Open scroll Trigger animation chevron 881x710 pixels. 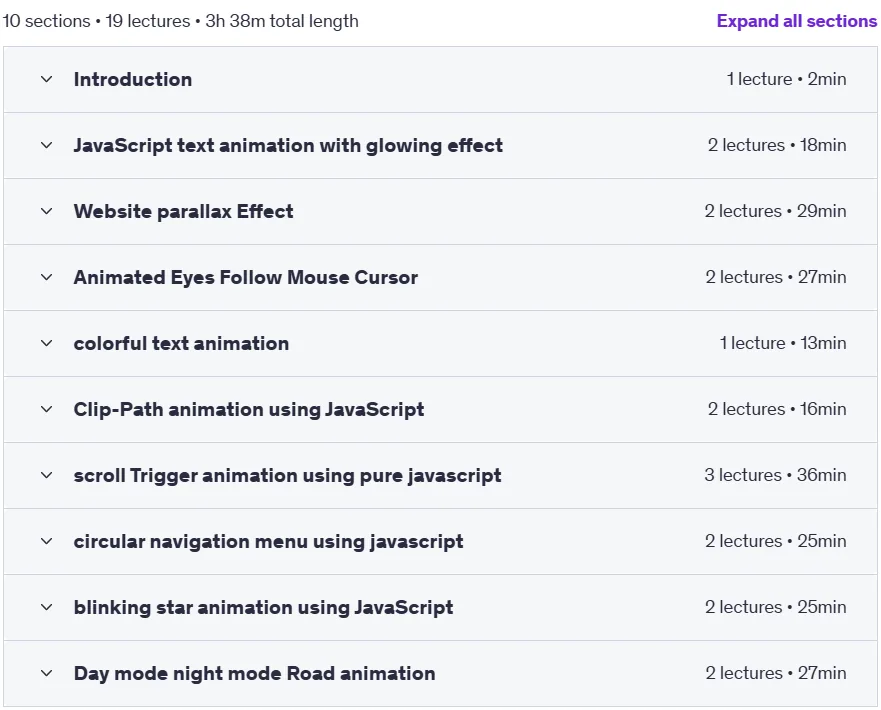click(x=47, y=475)
